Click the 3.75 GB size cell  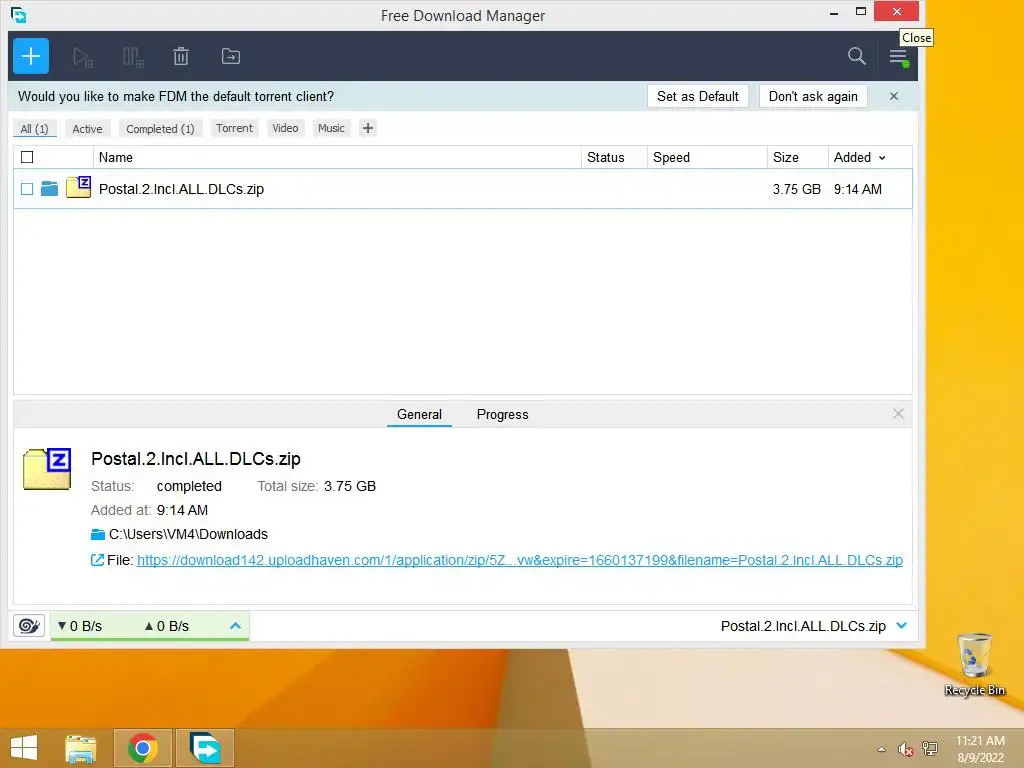pos(797,189)
